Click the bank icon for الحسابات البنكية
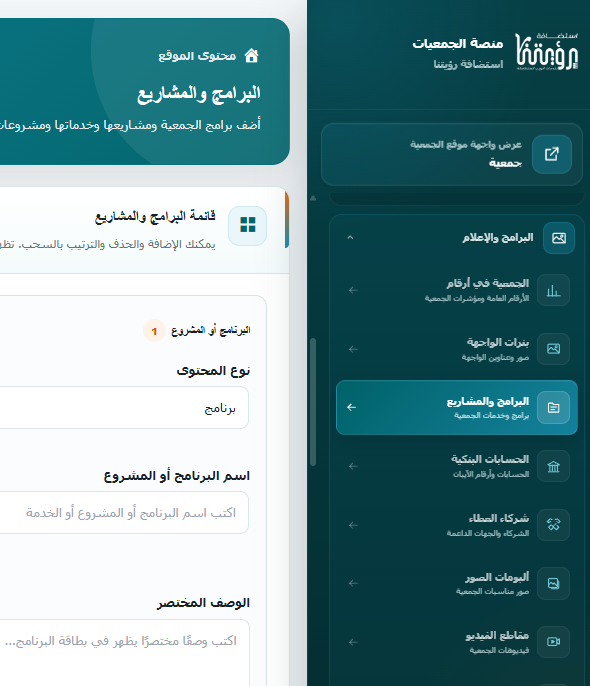Image resolution: width=590 pixels, height=686 pixels. pos(553,466)
